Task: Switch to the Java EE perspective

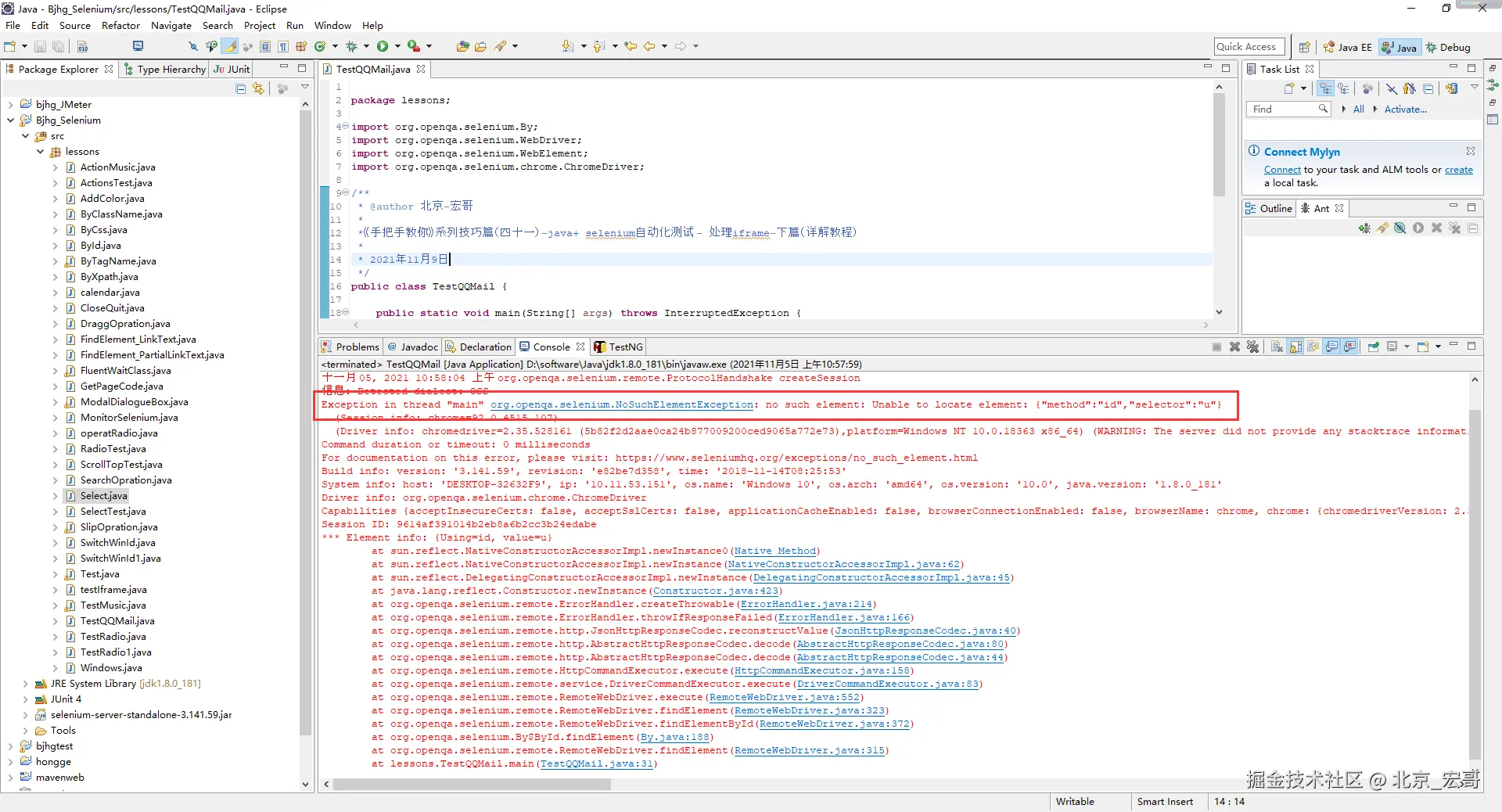Action: (1348, 48)
